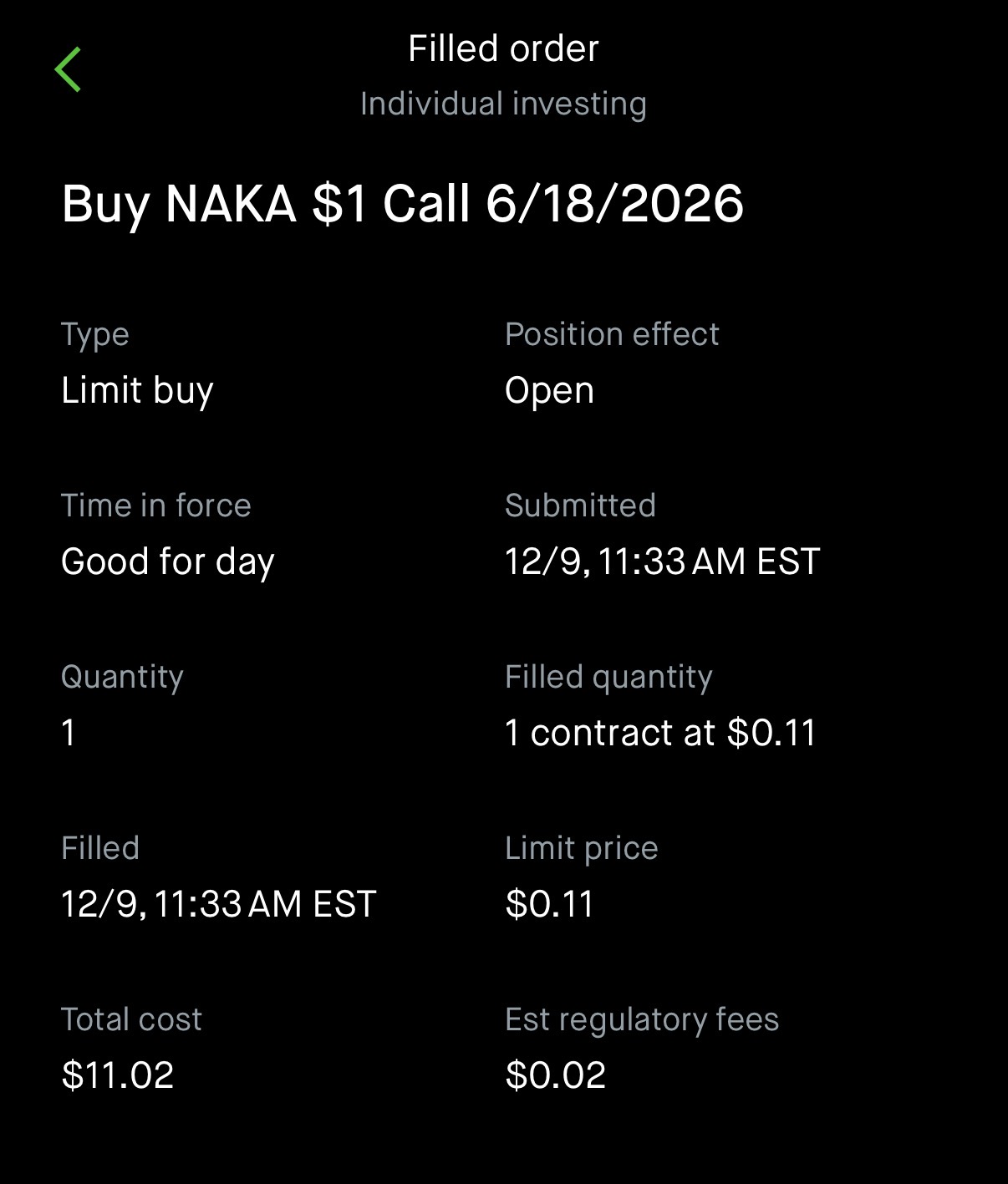Select the Buy NAKA $1 Call heading
This screenshot has width=1008, height=1184.
click(402, 204)
